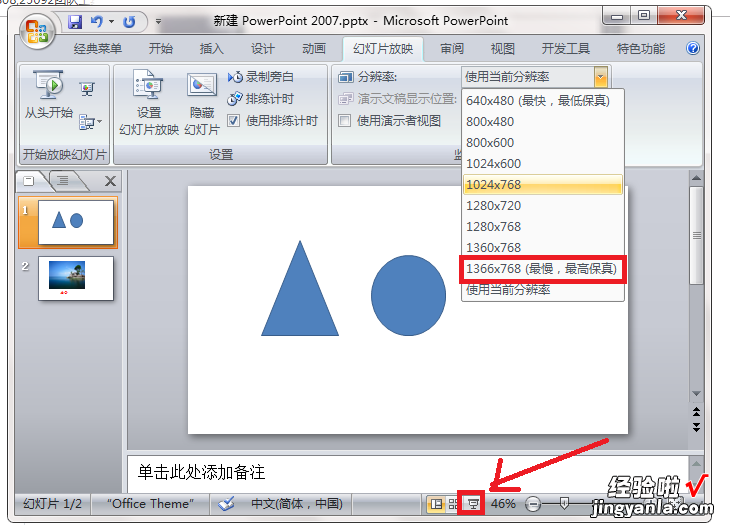
Task: Redo the last action
Action: [129, 21]
